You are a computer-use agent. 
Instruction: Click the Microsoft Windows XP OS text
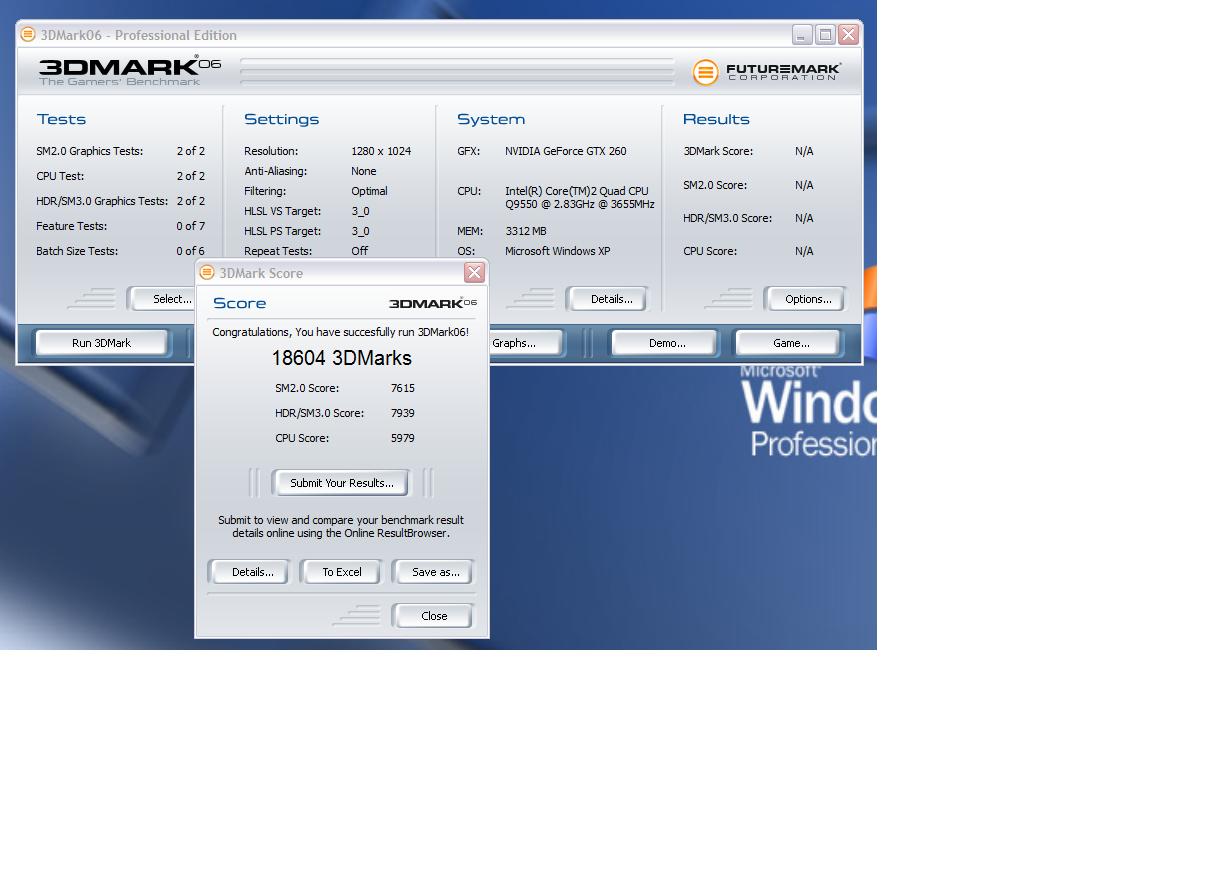557,251
